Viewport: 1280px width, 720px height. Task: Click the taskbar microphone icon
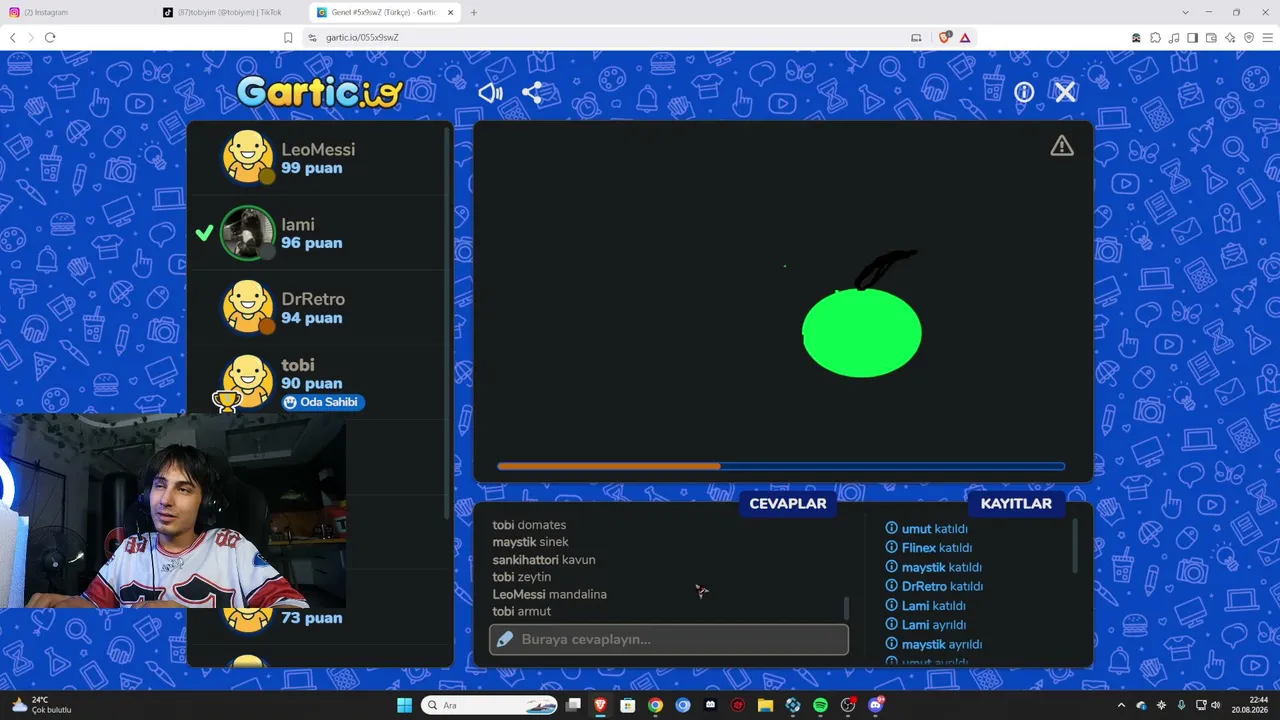click(x=1181, y=705)
